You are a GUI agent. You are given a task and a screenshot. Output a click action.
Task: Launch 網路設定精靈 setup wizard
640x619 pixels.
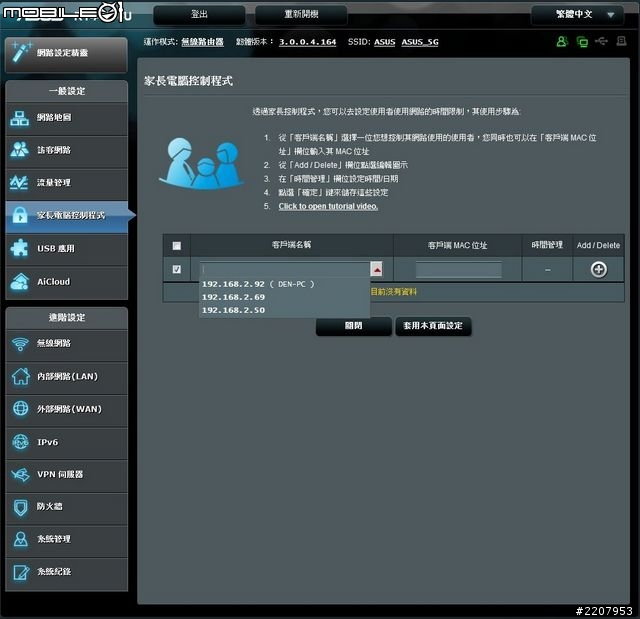coord(66,54)
